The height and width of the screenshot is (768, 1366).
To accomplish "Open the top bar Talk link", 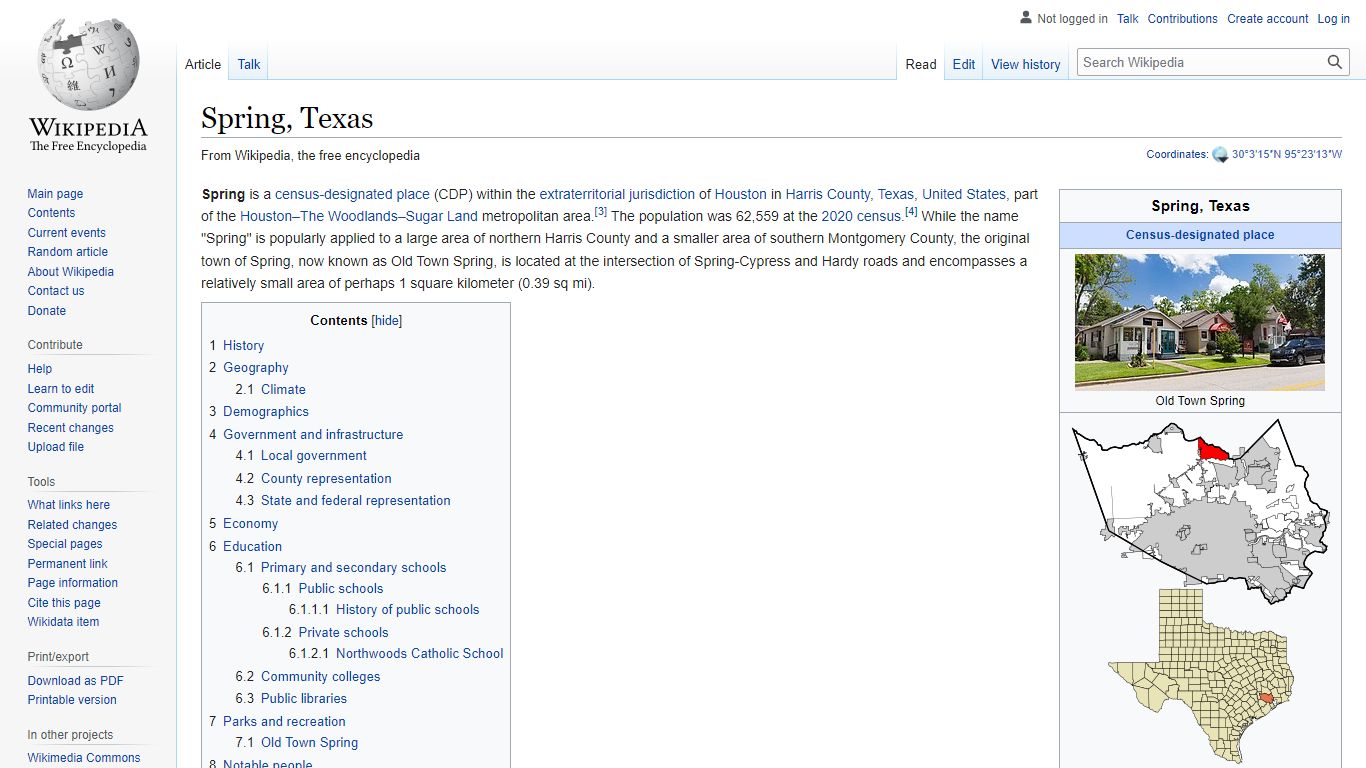I will 1128,18.
